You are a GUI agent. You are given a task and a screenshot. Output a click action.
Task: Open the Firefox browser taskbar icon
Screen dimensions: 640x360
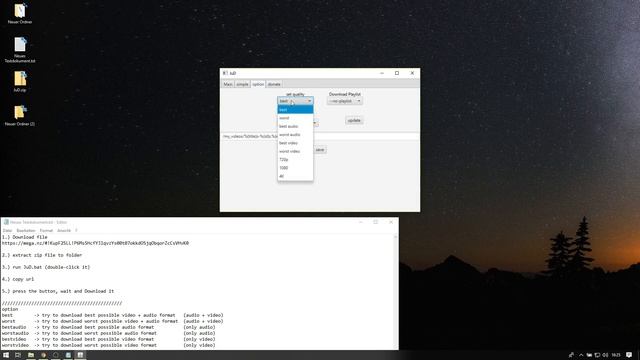(43, 355)
